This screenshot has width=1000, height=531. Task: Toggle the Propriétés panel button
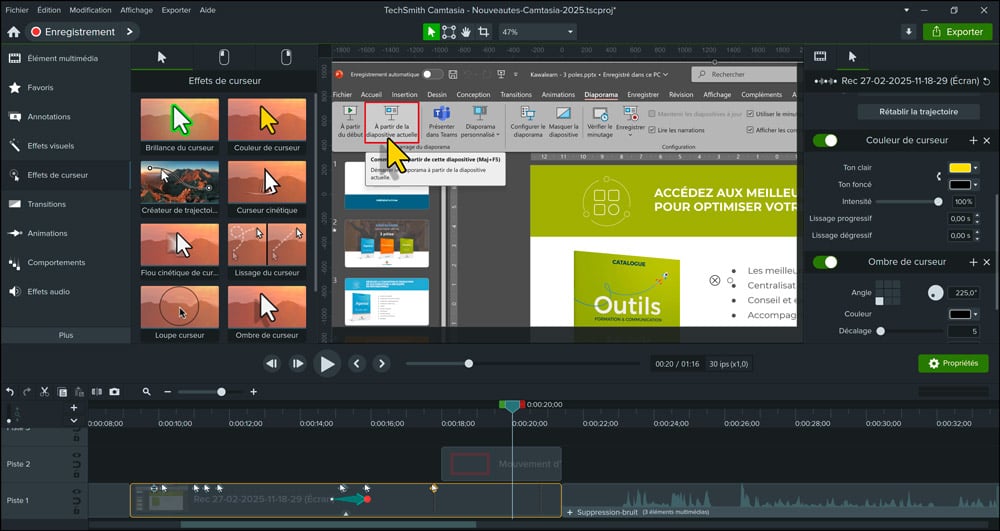pos(953,363)
